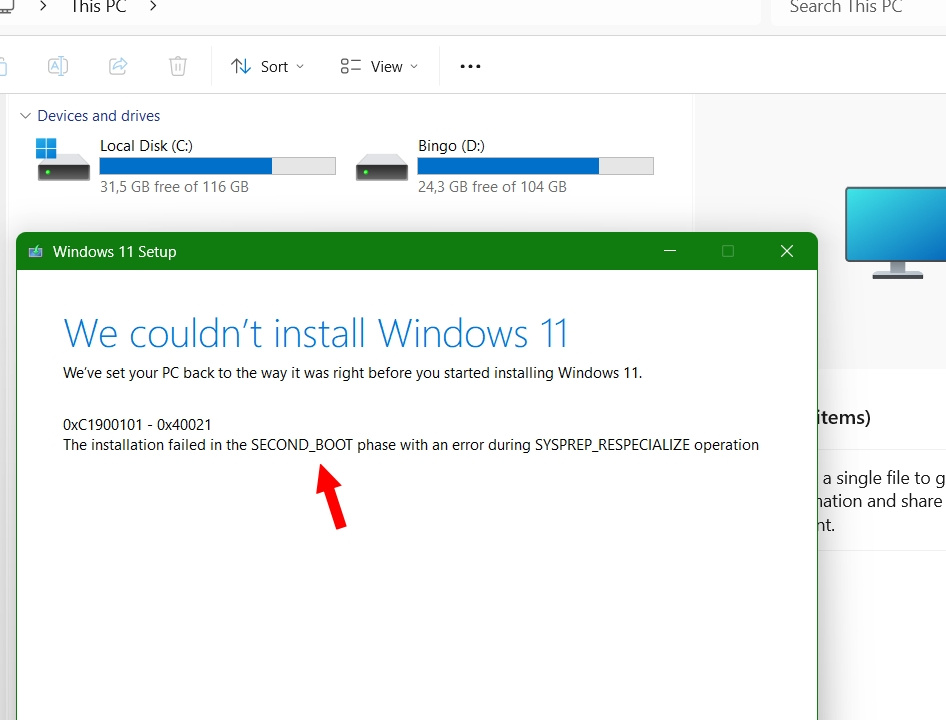The height and width of the screenshot is (720, 946).
Task: Click the 'We couldn't install Windows 11' heading
Action: tap(316, 333)
